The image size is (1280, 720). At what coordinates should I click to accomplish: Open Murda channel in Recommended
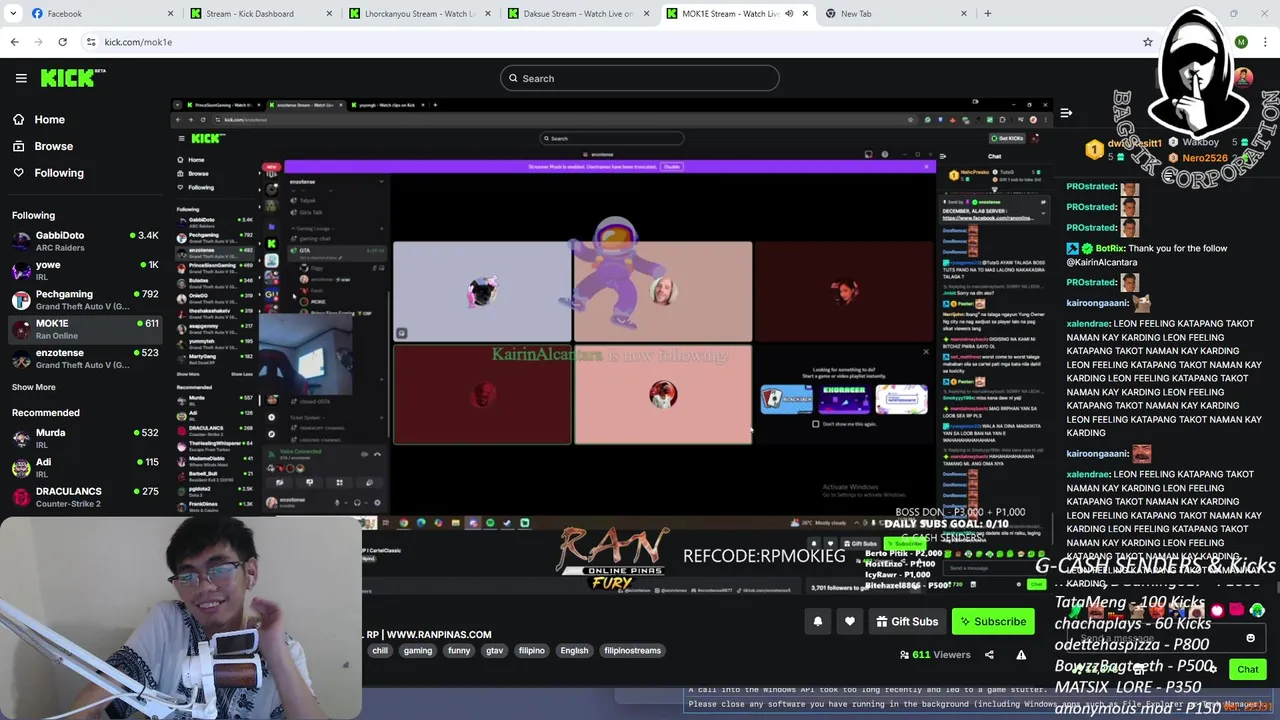[85, 438]
